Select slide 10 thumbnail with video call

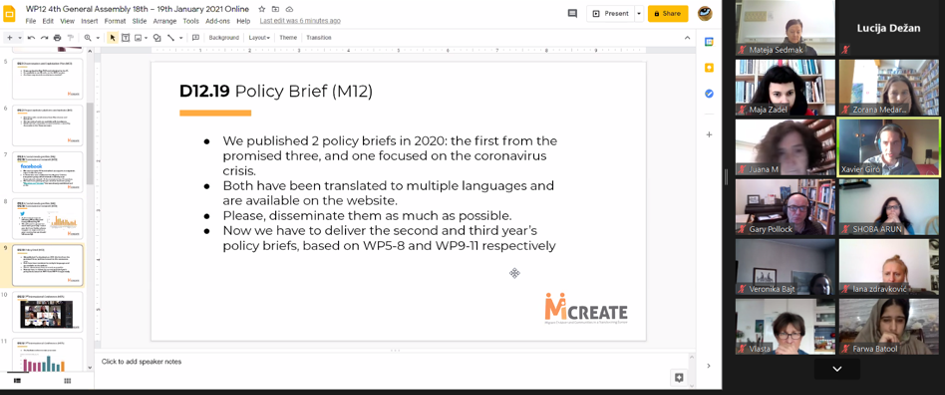(48, 312)
